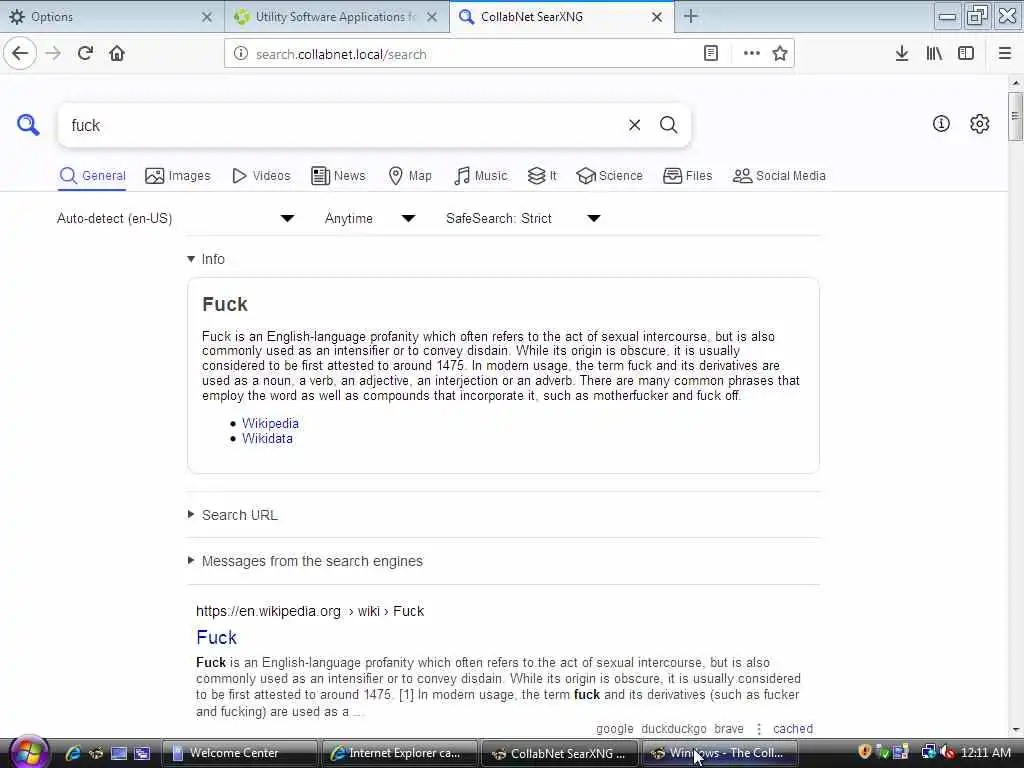The image size is (1024, 768).
Task: Toggle reader view in address bar
Action: [711, 54]
